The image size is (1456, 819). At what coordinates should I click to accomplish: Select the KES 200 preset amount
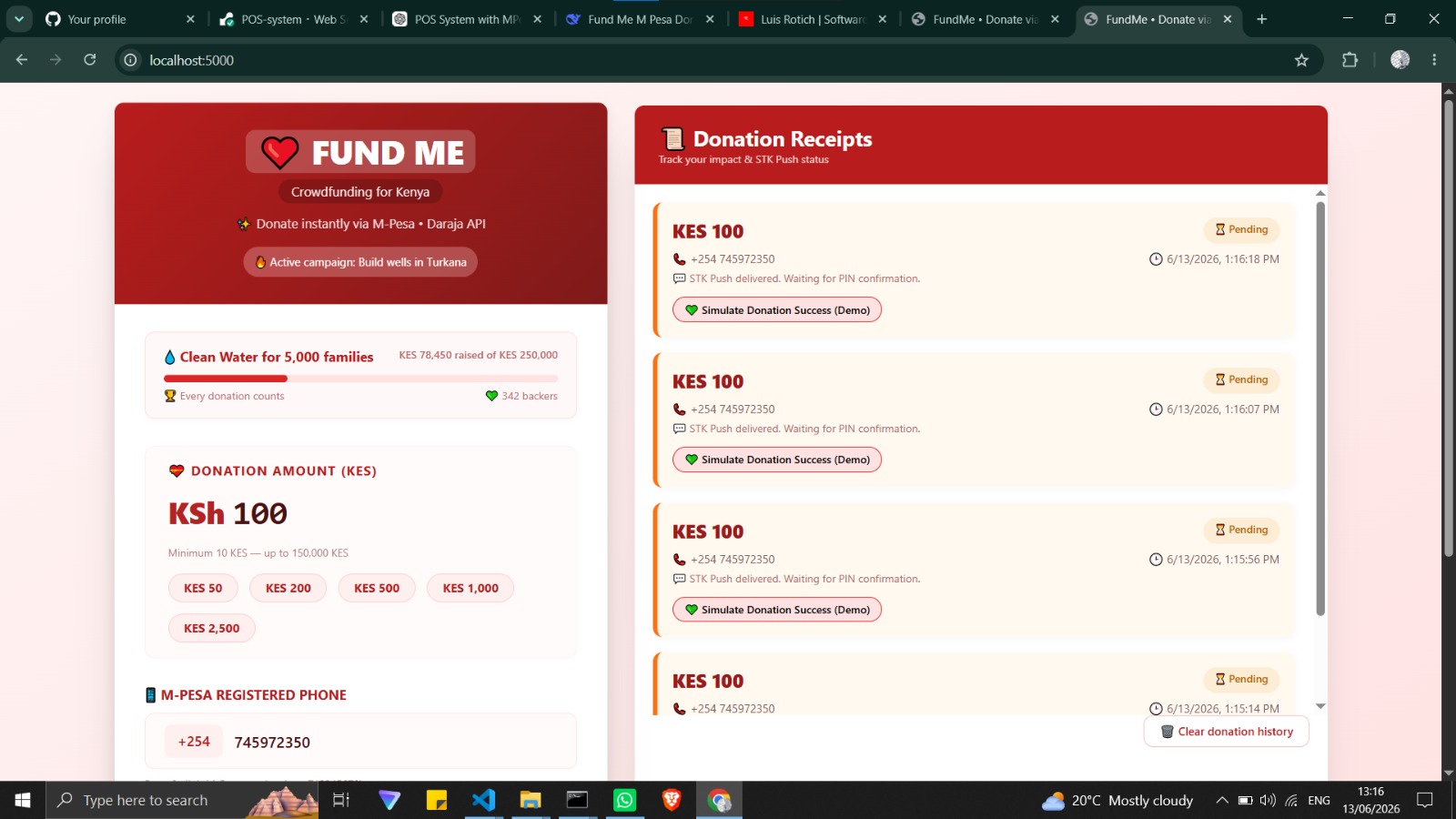tap(288, 588)
